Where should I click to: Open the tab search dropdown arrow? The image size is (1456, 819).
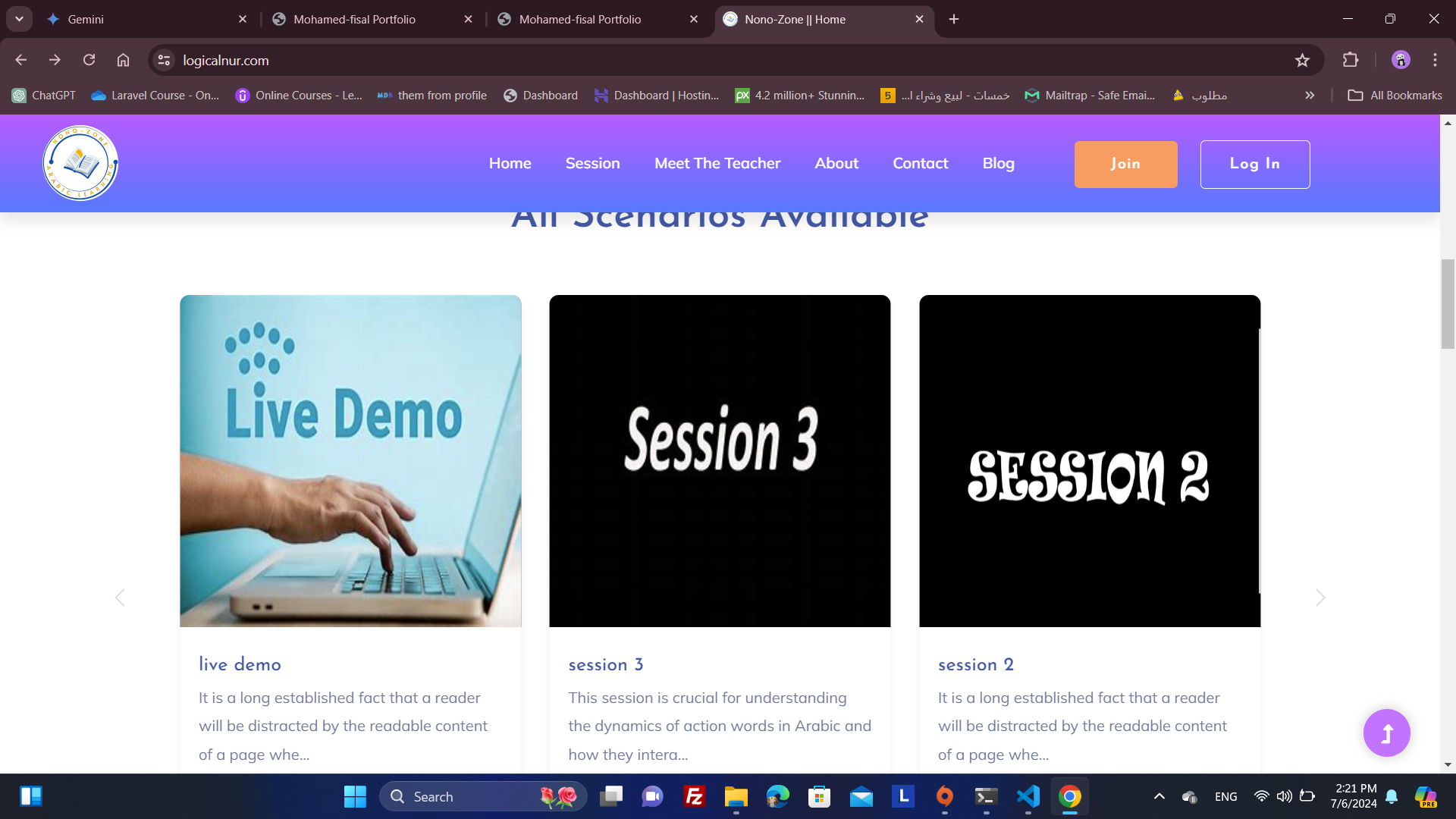(x=19, y=19)
